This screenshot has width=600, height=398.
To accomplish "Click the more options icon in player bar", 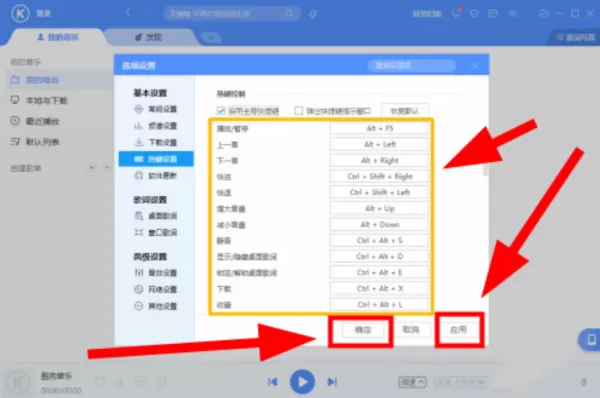I will 161,382.
